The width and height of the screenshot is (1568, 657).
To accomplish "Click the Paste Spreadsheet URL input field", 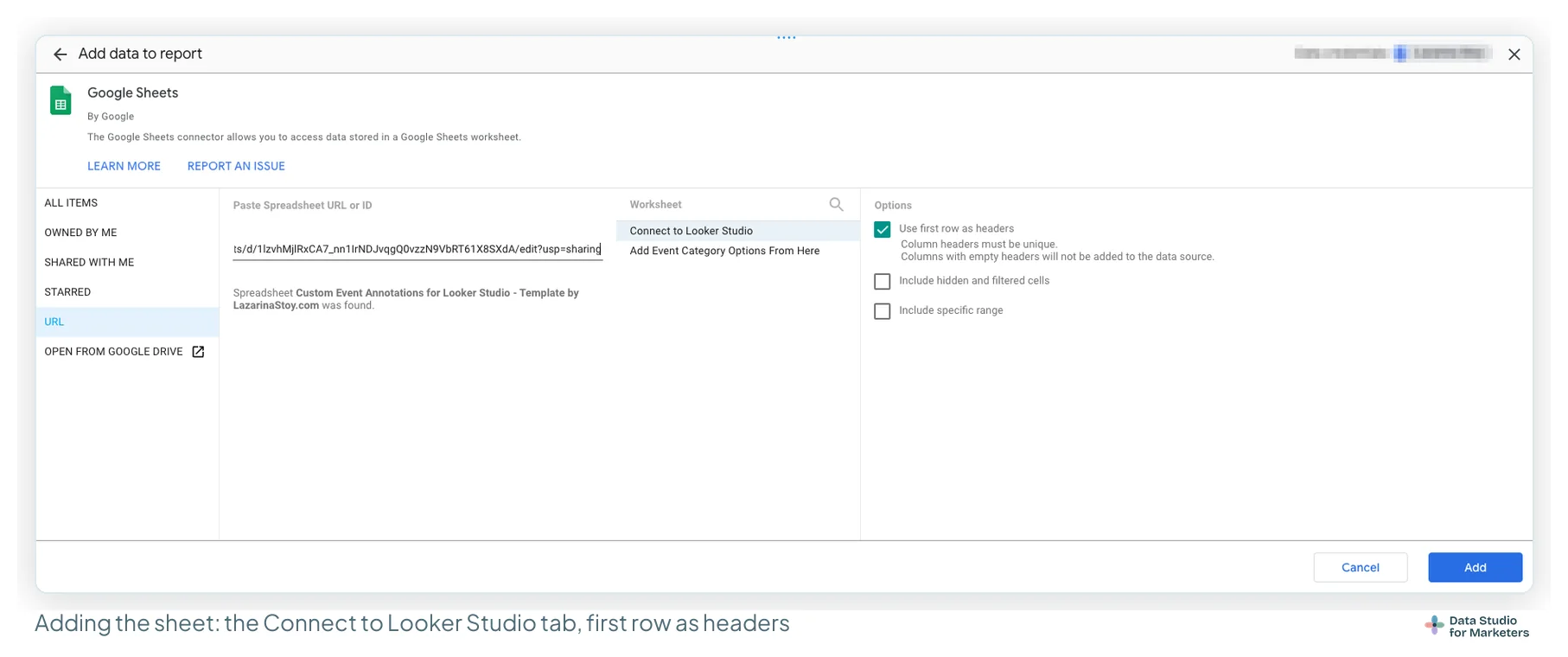I will click(x=417, y=249).
